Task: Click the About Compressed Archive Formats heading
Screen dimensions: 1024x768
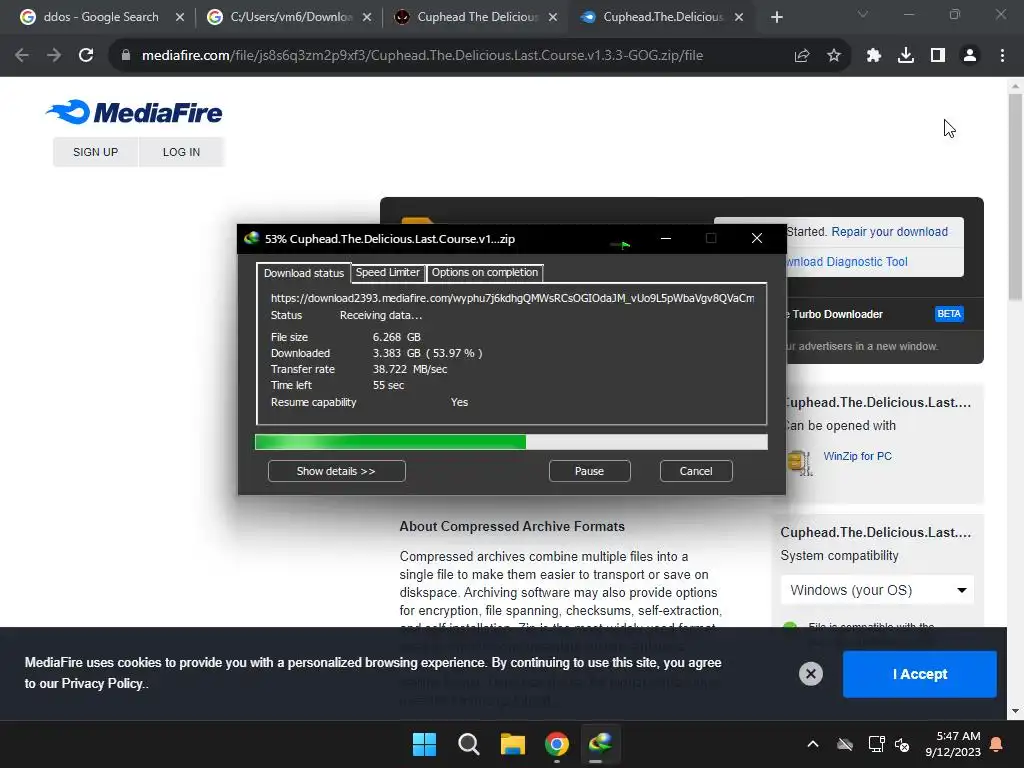Action: 512,526
